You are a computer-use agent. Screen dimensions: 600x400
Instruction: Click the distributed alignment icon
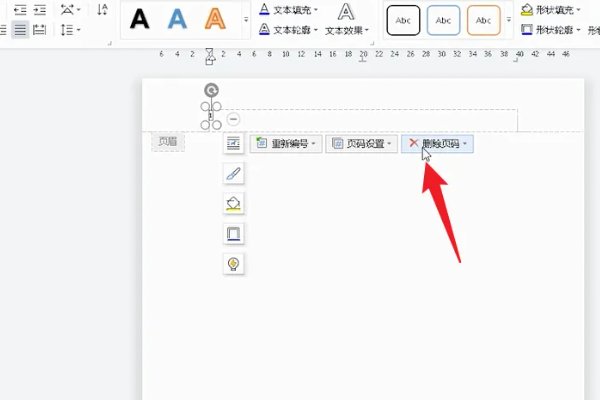[39, 29]
